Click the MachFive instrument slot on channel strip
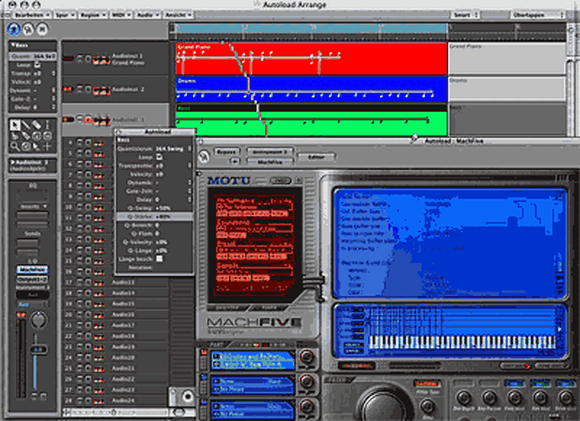Viewport: 580px width, 421px height. pos(32,270)
